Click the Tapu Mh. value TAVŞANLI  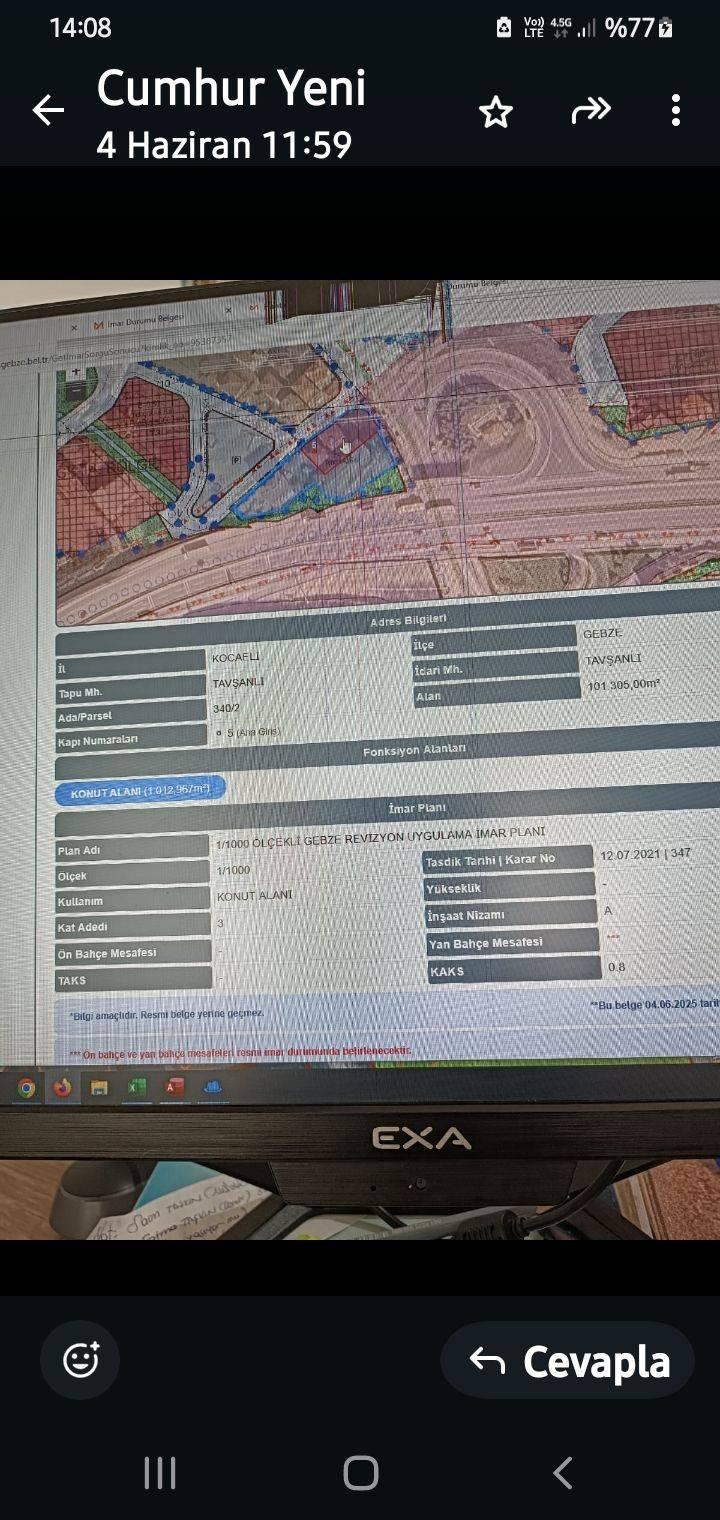pos(238,683)
